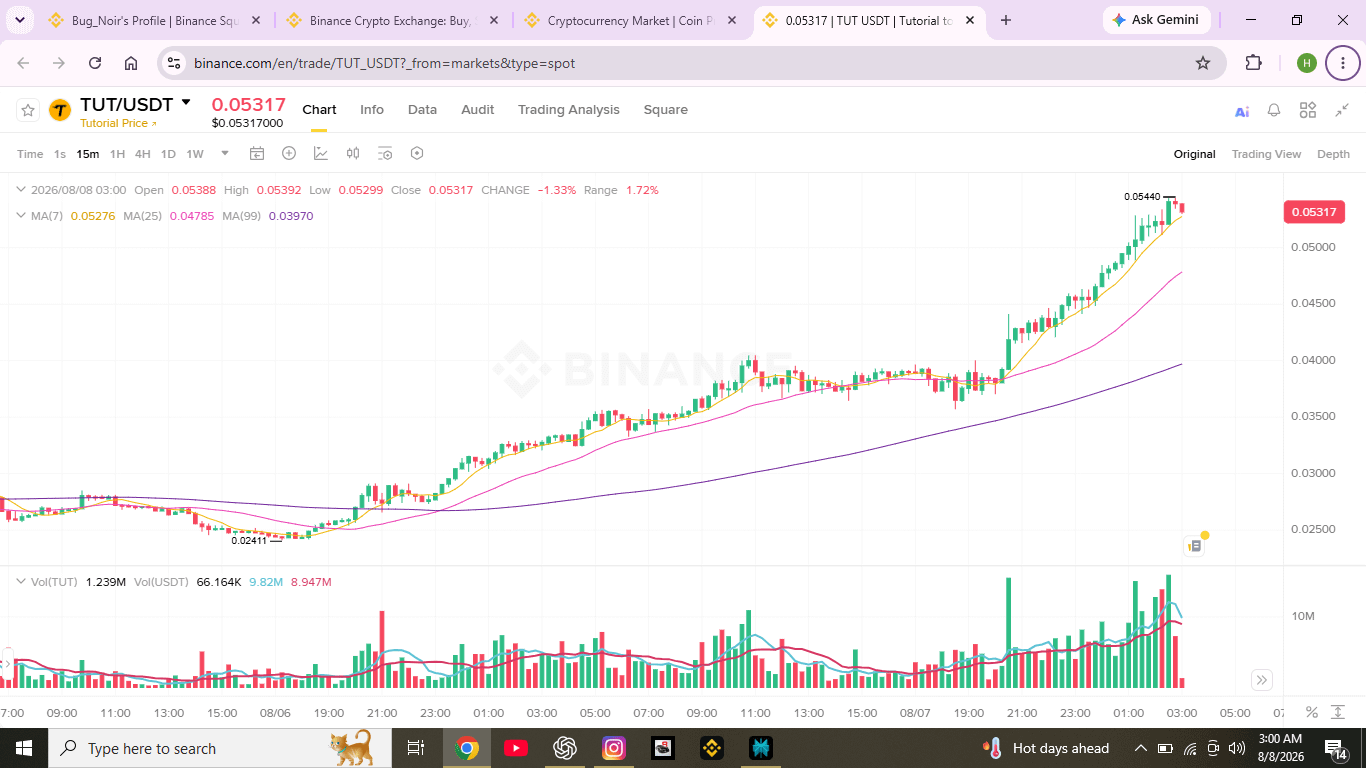
Task: Expand the TUT/USDT pair selector dropdown
Action: tap(186, 103)
